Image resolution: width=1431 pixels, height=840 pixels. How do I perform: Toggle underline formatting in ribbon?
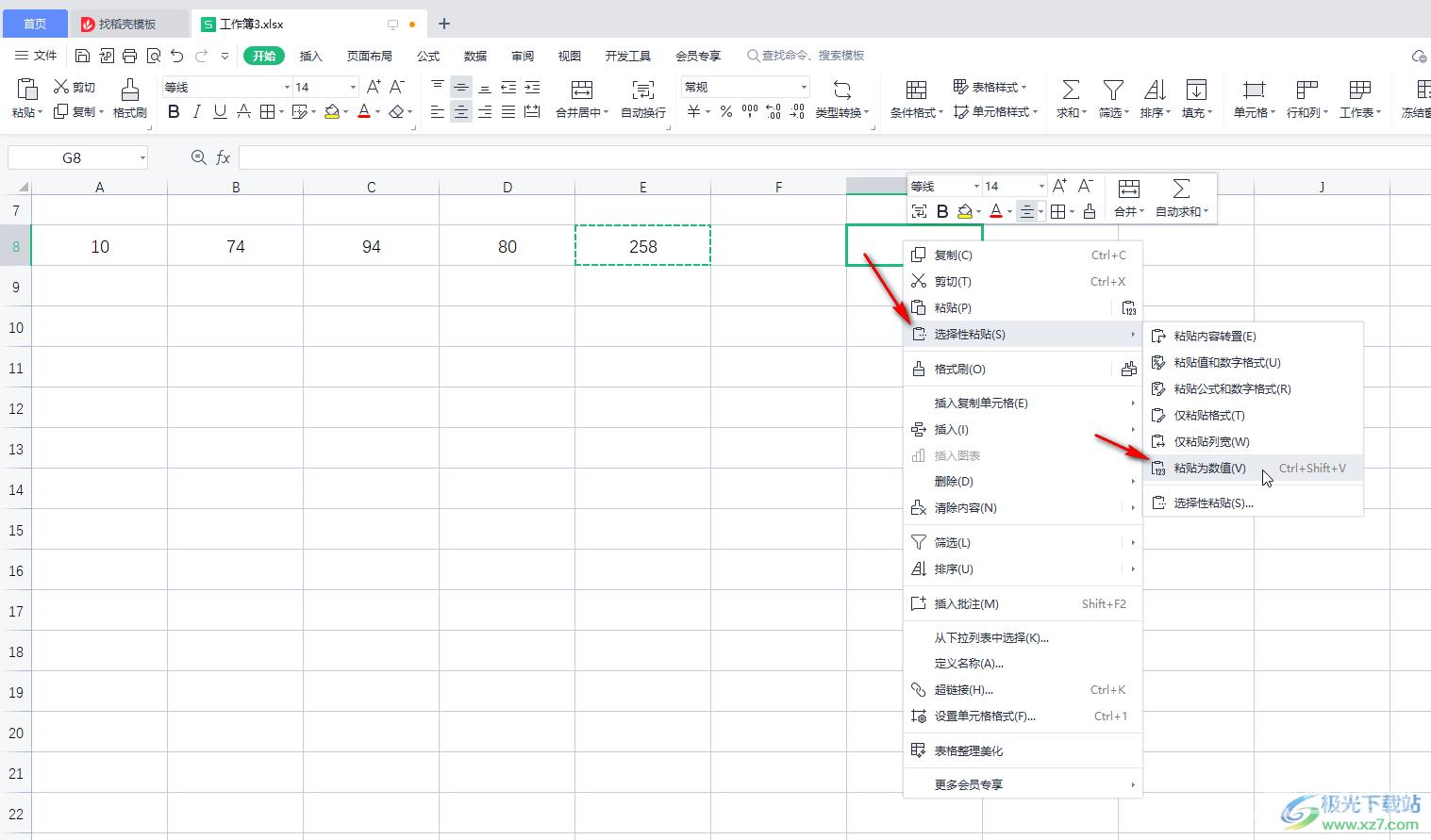point(220,112)
